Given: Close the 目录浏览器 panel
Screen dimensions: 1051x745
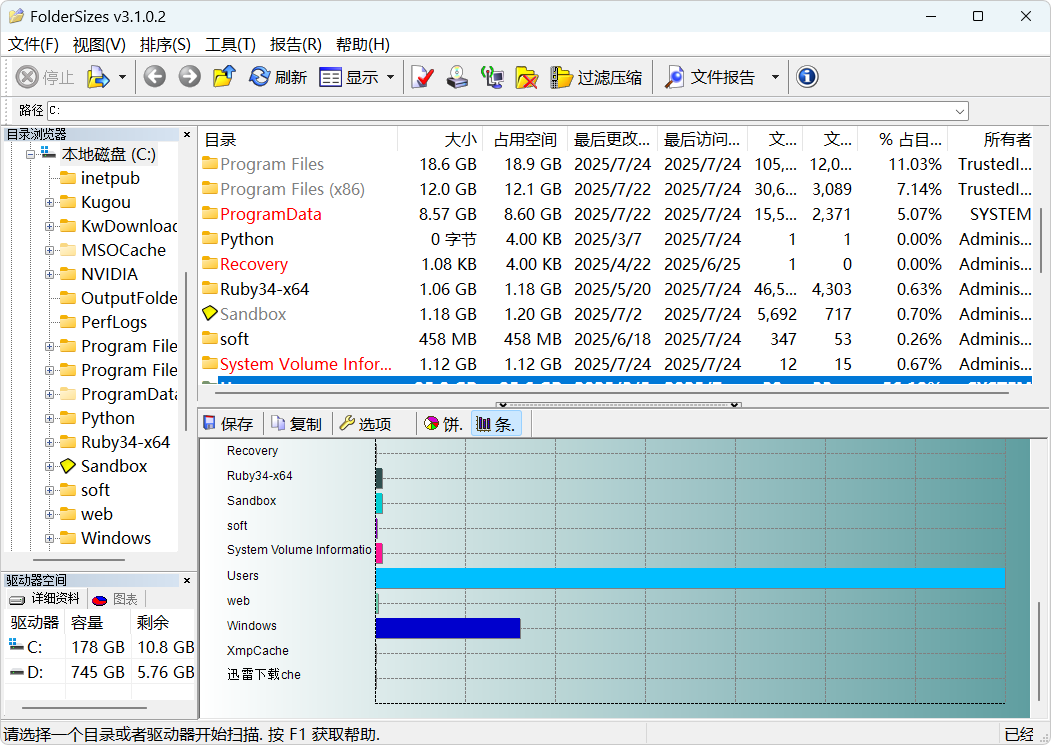Looking at the screenshot, I should point(187,135).
